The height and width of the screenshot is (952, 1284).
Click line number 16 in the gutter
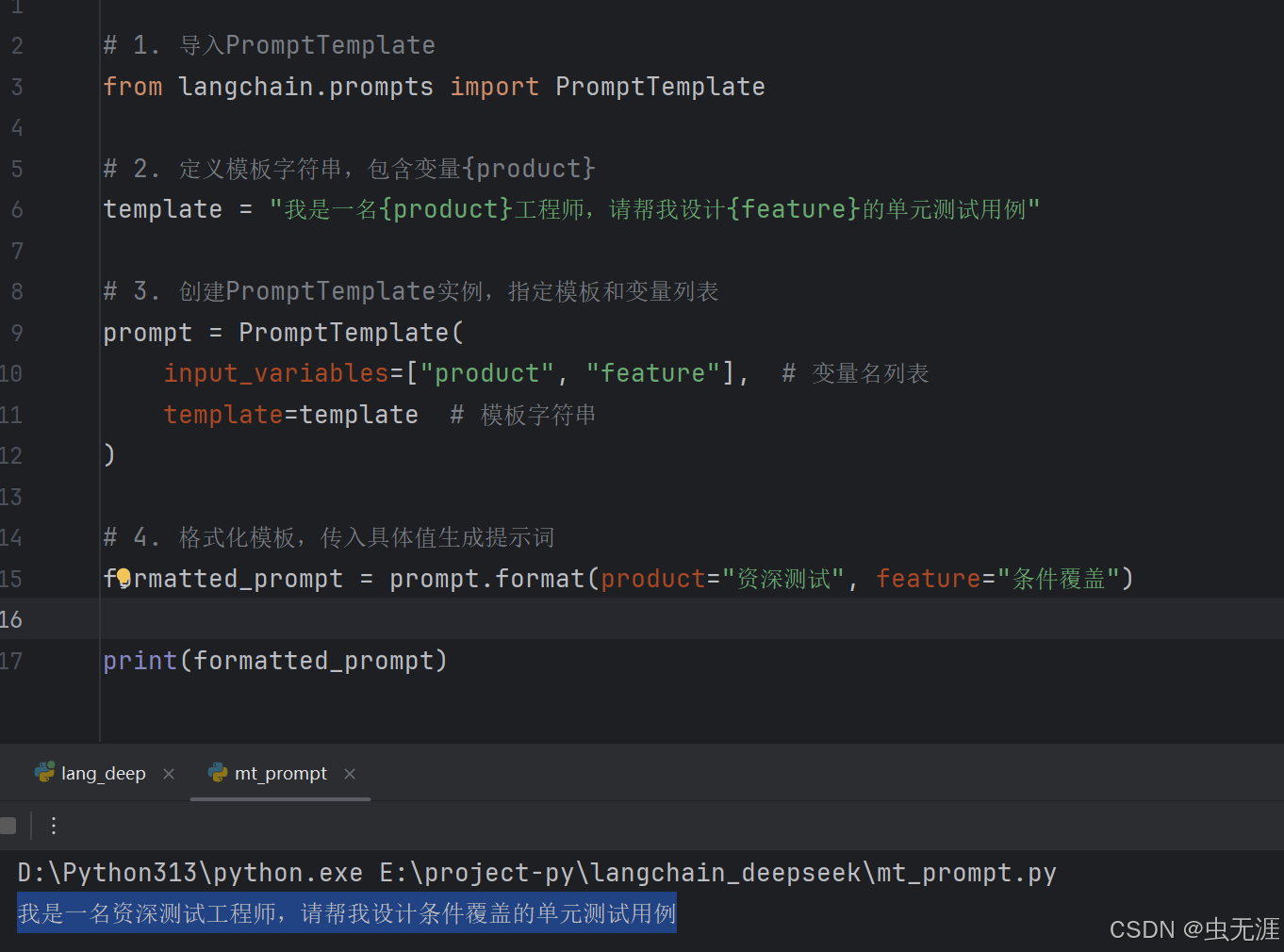(x=11, y=619)
